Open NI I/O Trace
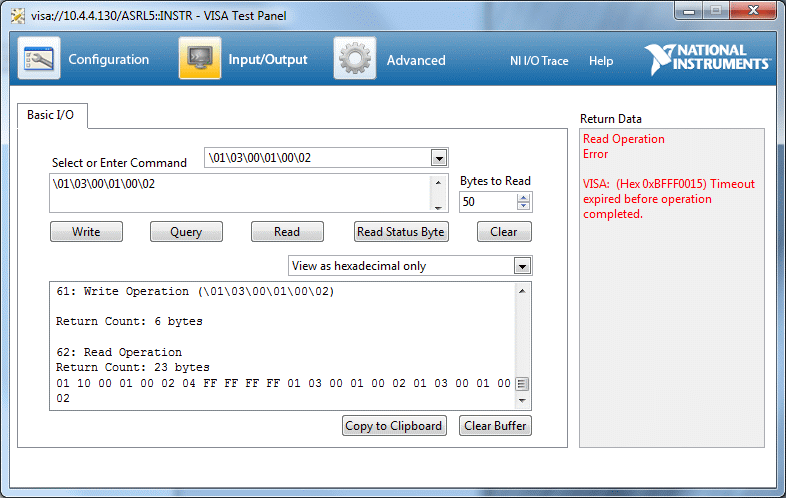The width and height of the screenshot is (786, 498). (x=539, y=61)
